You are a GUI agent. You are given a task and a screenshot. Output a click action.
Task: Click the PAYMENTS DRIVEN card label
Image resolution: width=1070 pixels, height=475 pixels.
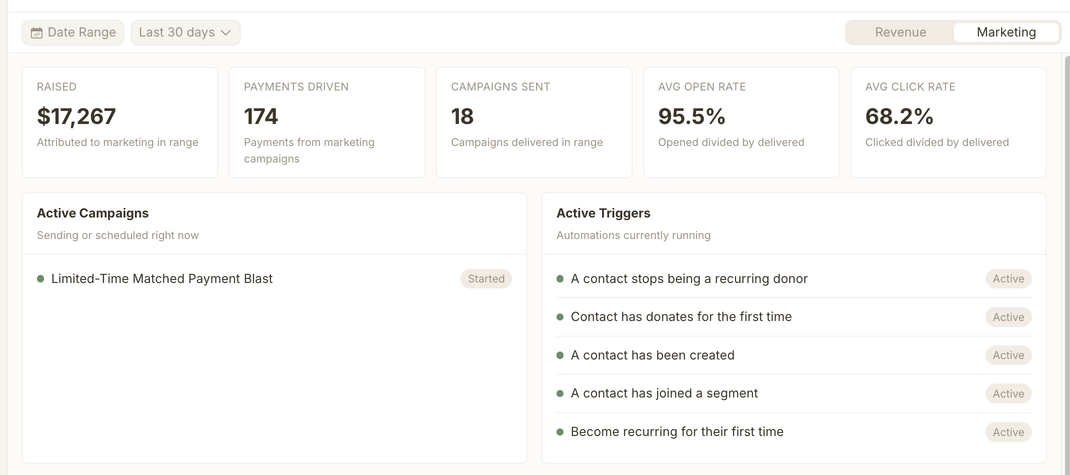pos(296,87)
